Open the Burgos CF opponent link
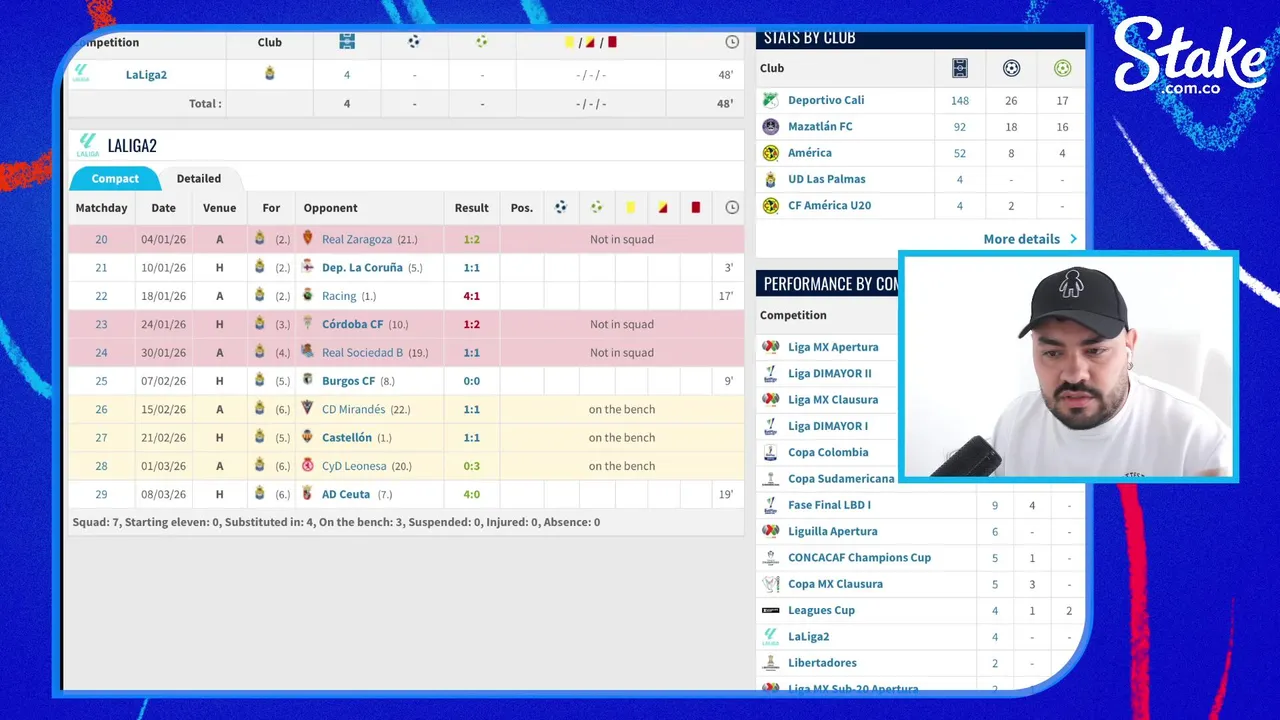This screenshot has width=1280, height=720. tap(348, 381)
